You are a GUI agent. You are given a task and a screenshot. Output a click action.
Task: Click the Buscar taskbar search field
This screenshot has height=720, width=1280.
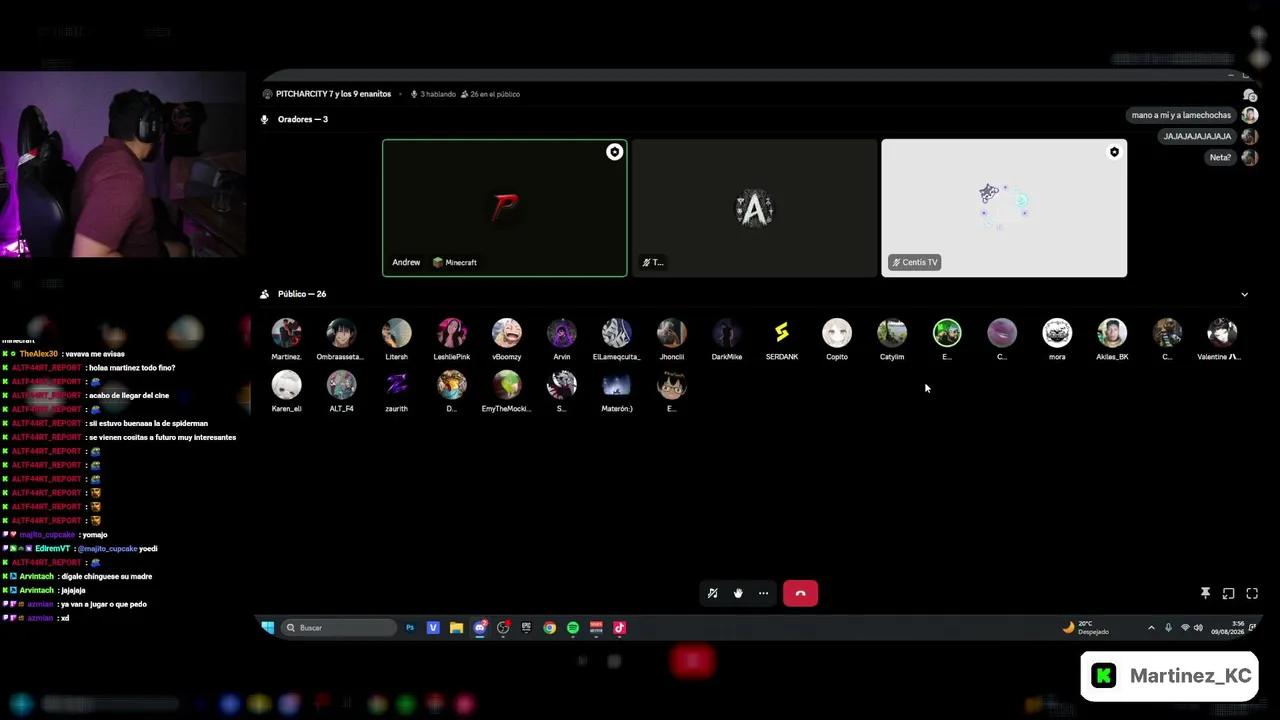click(339, 628)
